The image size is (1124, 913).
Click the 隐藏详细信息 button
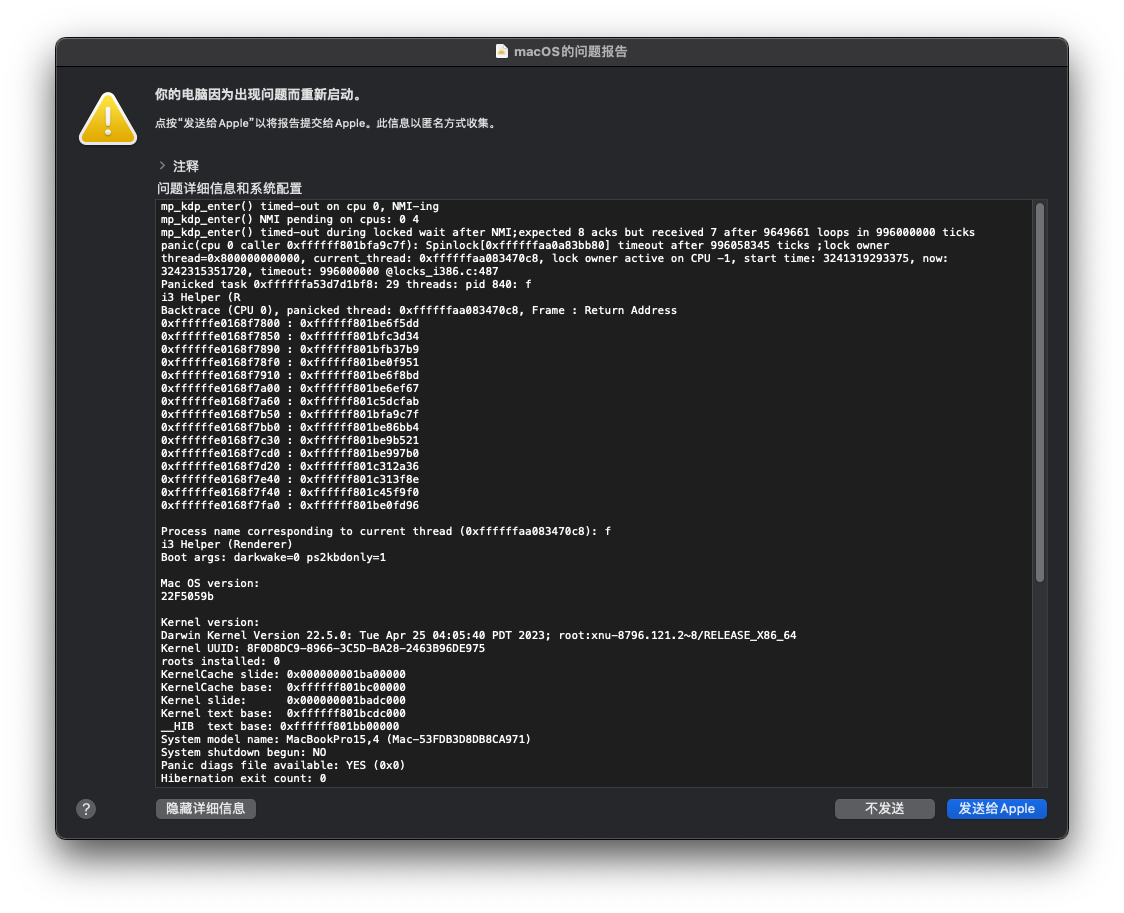pyautogui.click(x=205, y=809)
